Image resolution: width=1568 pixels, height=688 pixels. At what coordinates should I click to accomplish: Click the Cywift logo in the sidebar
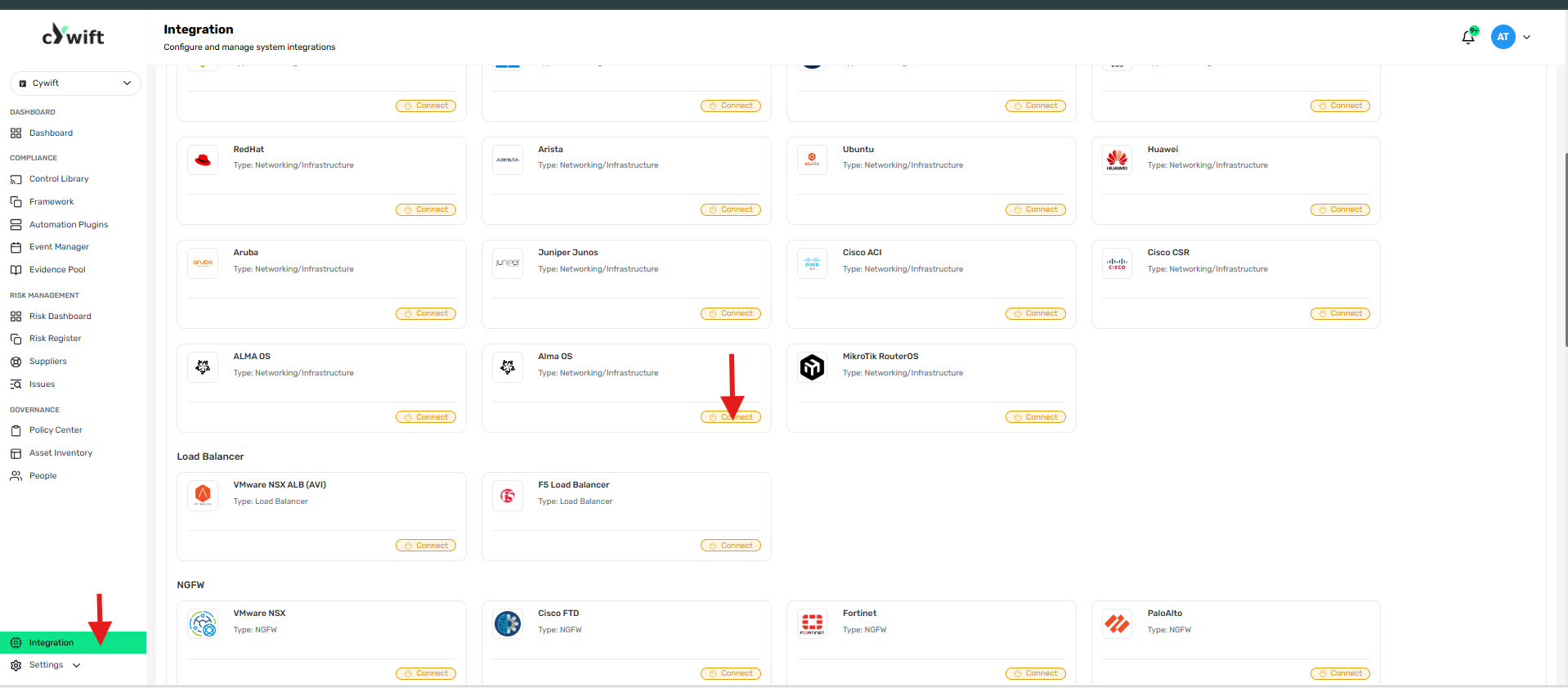pos(73,34)
